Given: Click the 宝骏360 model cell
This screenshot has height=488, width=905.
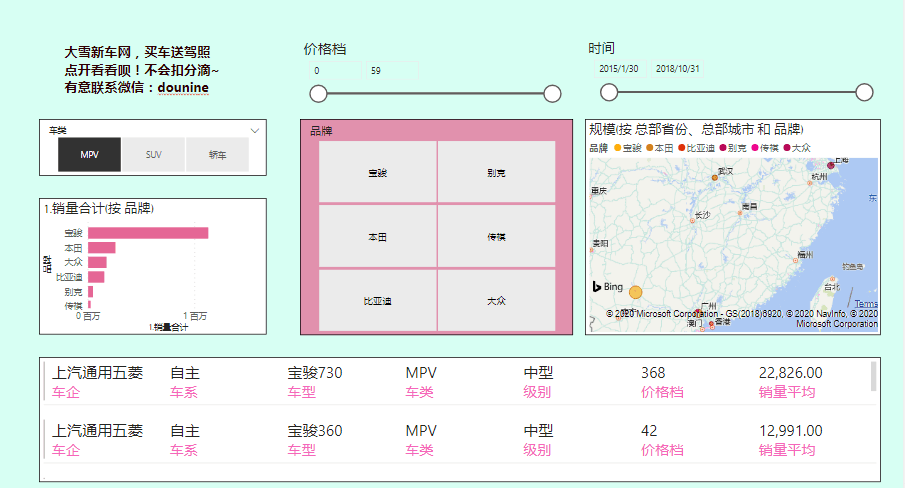Looking at the screenshot, I should [x=315, y=431].
